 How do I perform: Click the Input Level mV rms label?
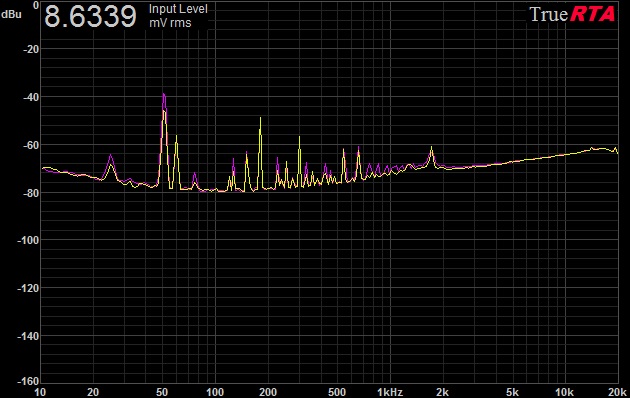pos(178,16)
